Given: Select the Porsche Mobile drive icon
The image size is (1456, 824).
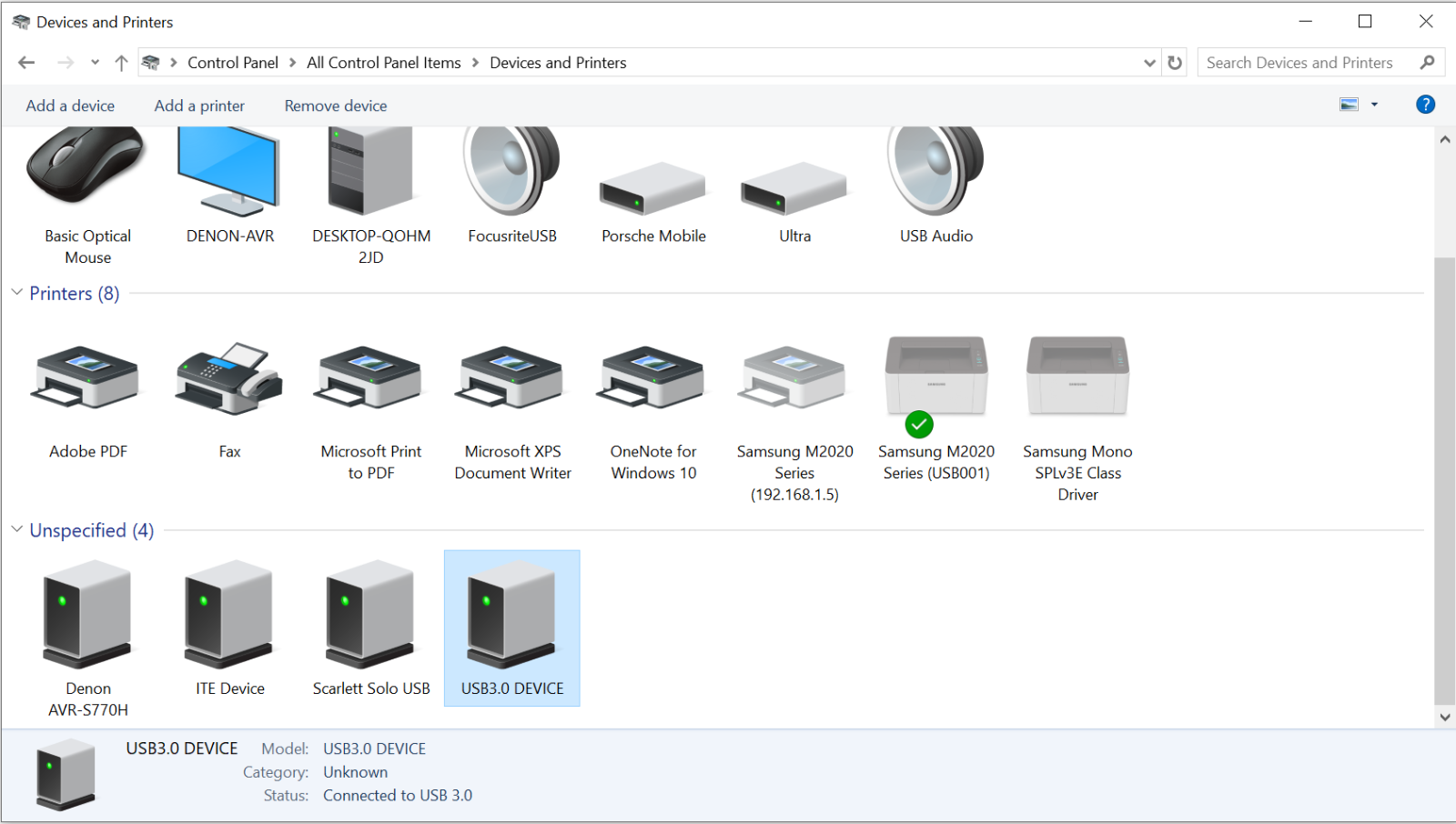Looking at the screenshot, I should coord(652,188).
